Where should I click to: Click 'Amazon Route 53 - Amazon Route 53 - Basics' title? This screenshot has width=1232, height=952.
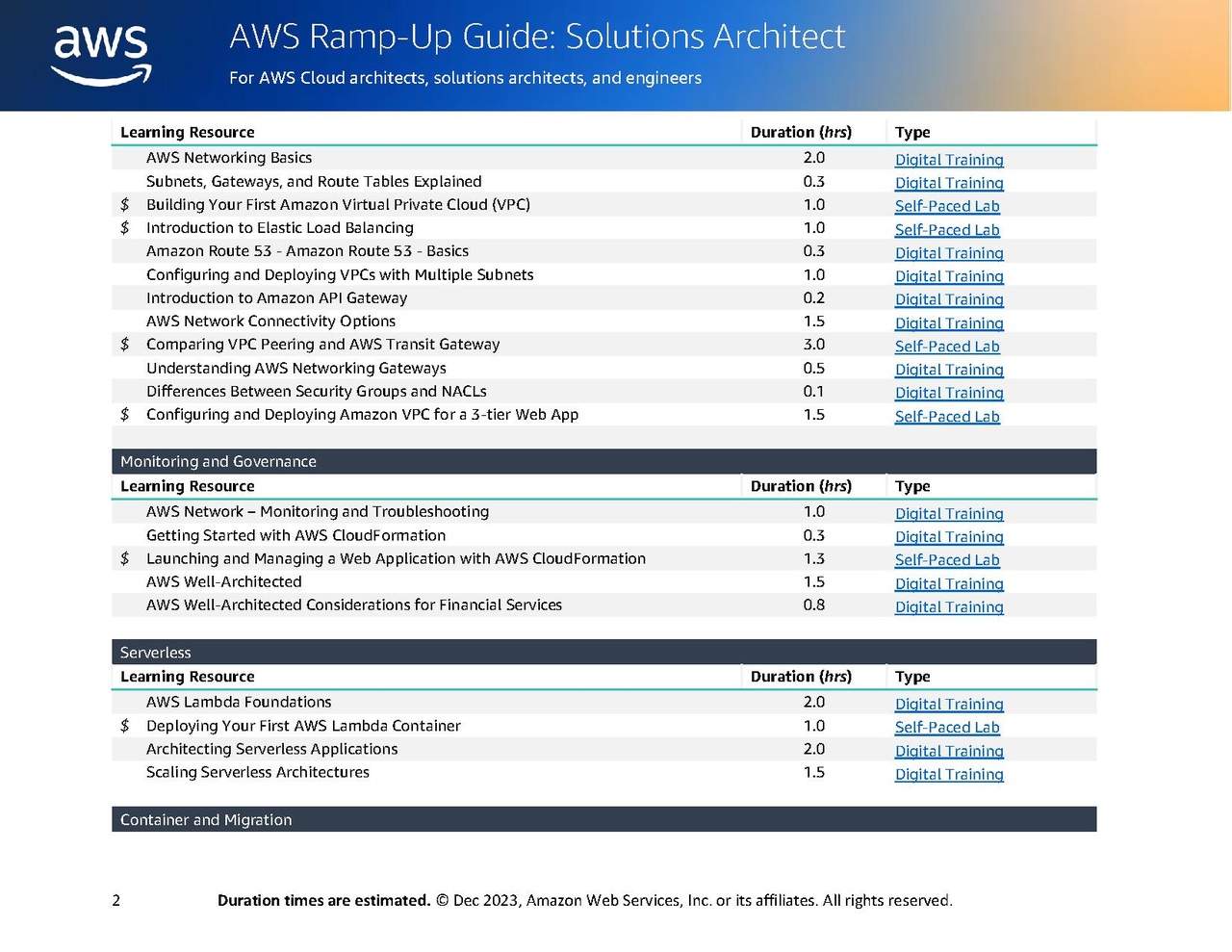point(307,251)
